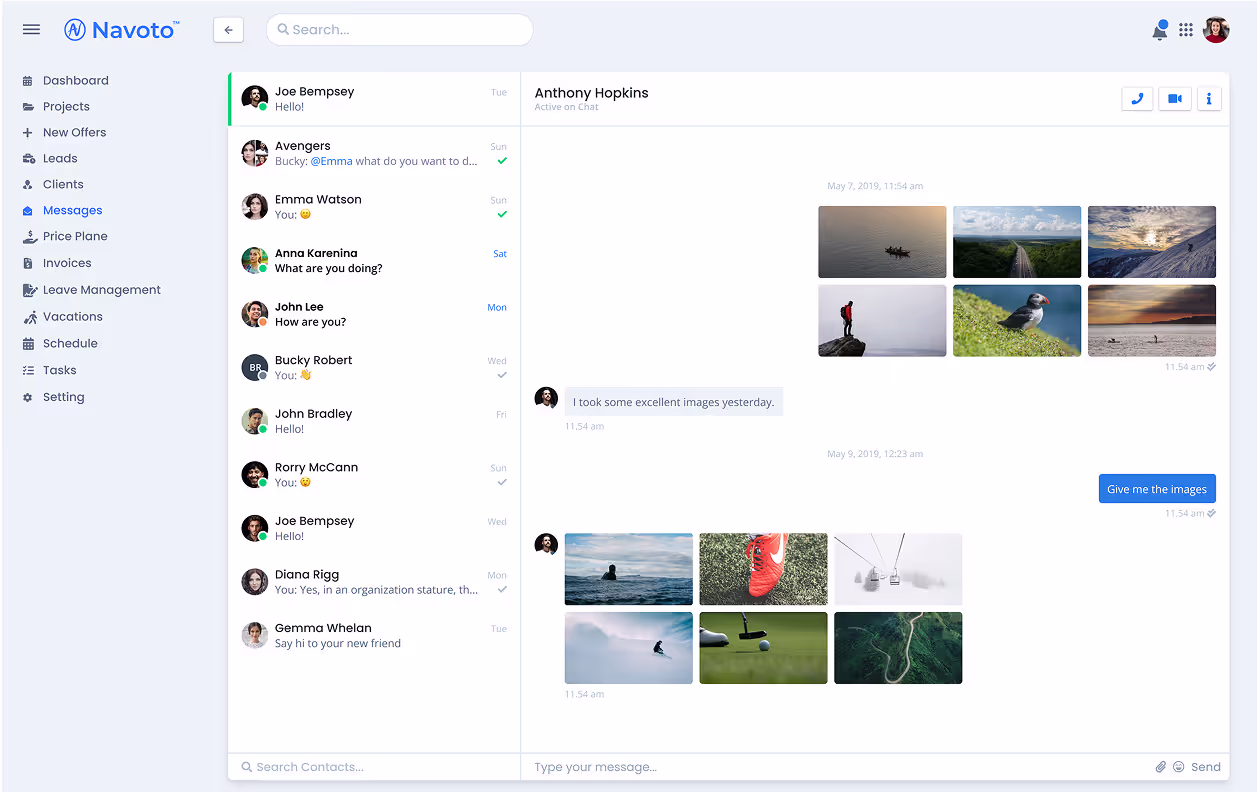Open chat info icon

pos(1209,99)
